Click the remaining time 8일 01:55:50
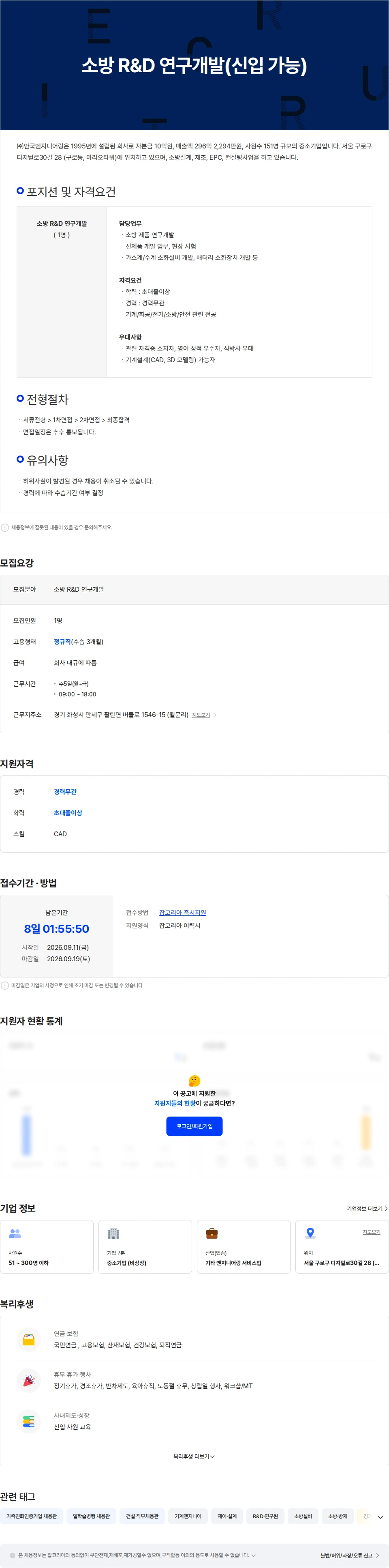 click(x=57, y=928)
